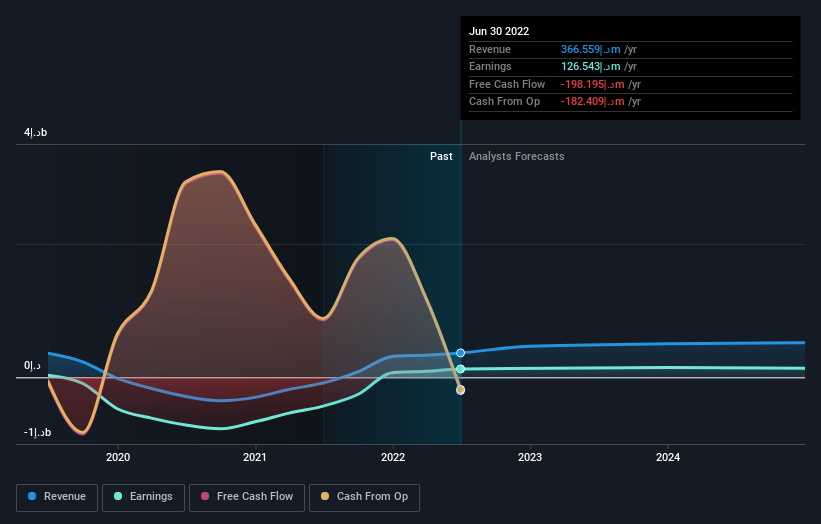Click the 2024 x-axis label
This screenshot has width=821, height=524.
[x=668, y=457]
